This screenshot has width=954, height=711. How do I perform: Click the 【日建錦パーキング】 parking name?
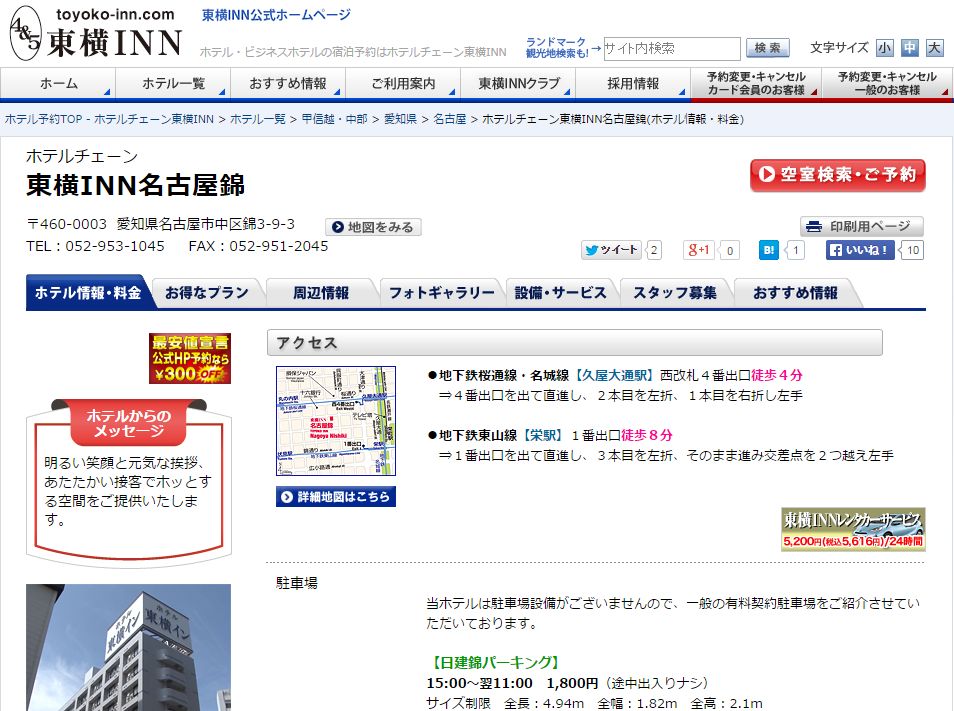(493, 662)
